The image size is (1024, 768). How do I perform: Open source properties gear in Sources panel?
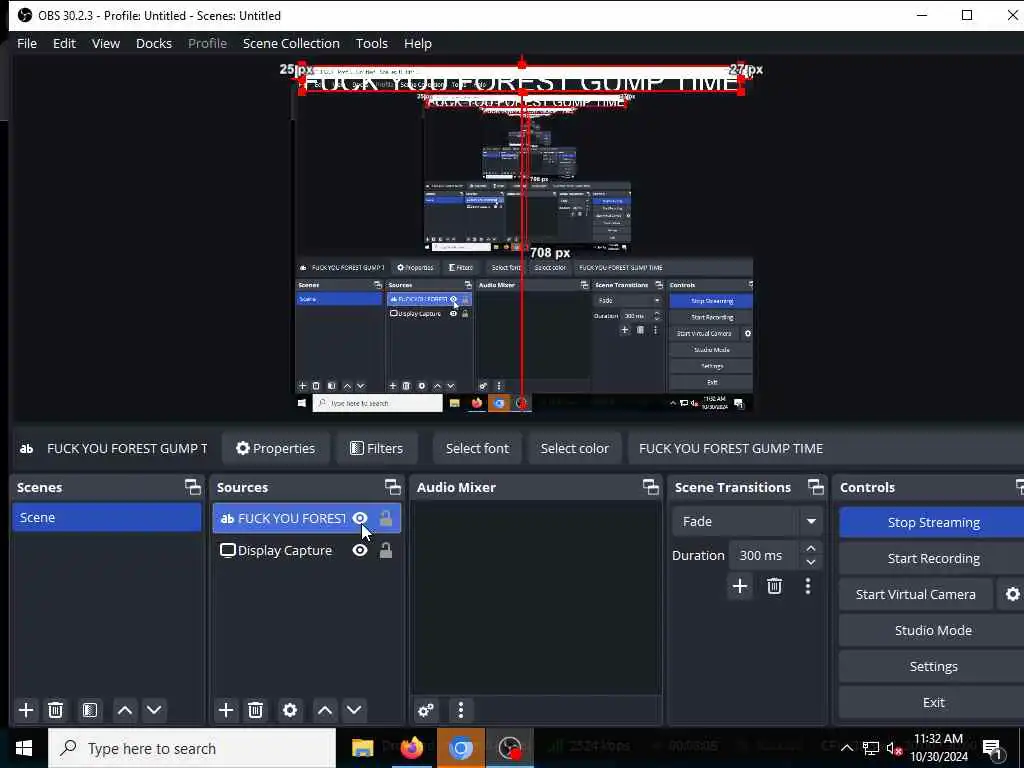click(290, 710)
